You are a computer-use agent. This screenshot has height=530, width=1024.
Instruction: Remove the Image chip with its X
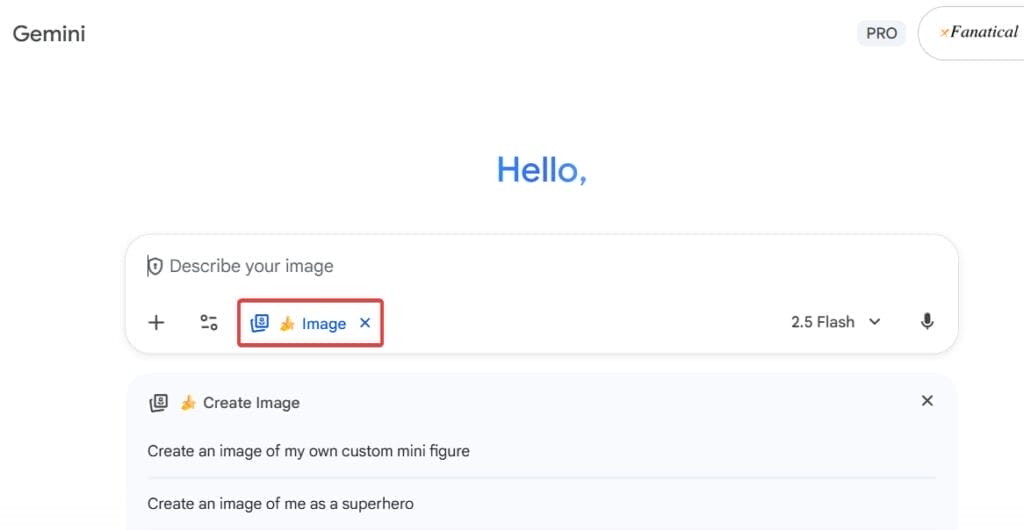365,323
